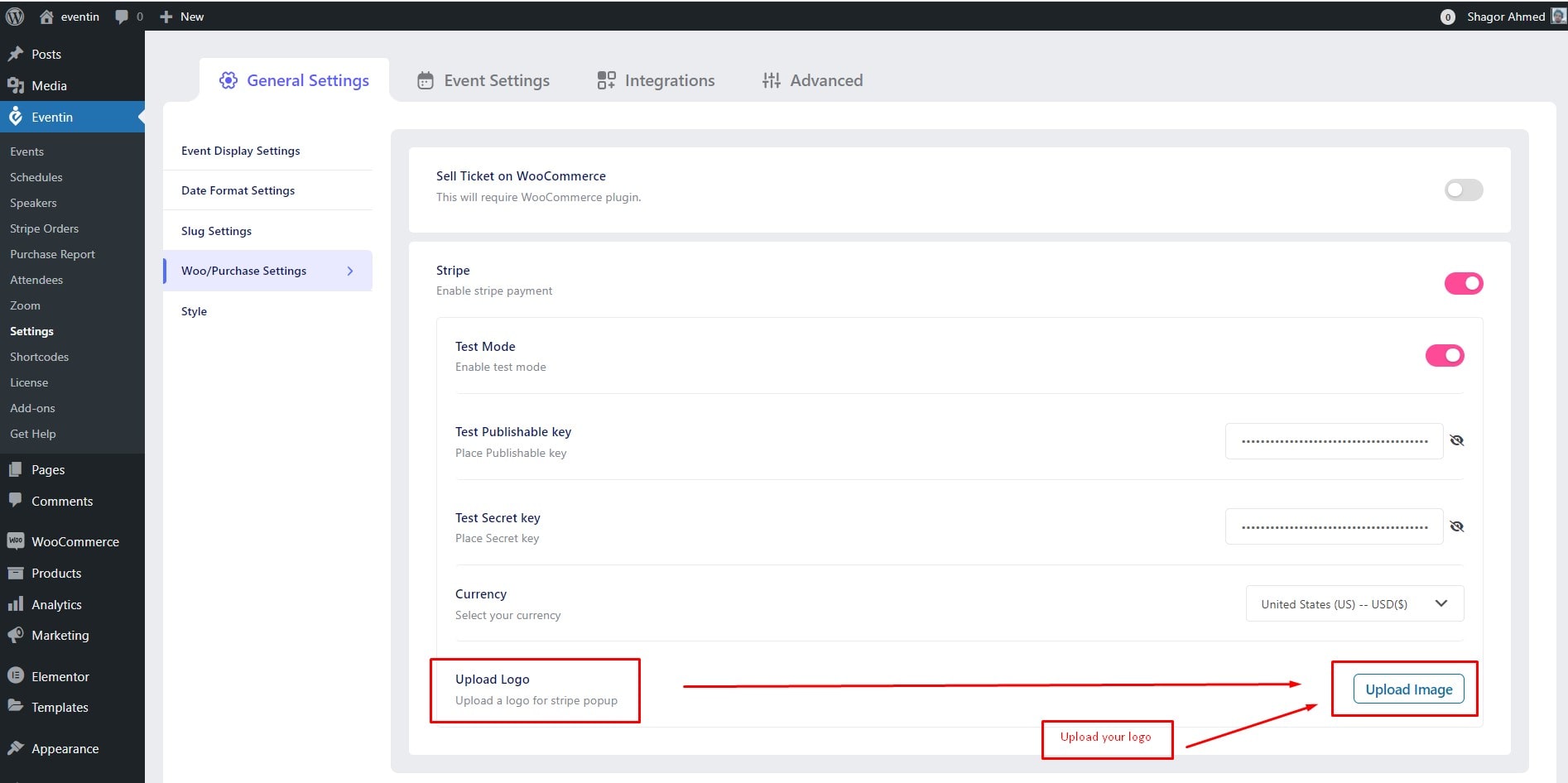Image resolution: width=1568 pixels, height=783 pixels.
Task: Enable Sell Ticket on WooCommerce toggle
Action: [x=1464, y=190]
